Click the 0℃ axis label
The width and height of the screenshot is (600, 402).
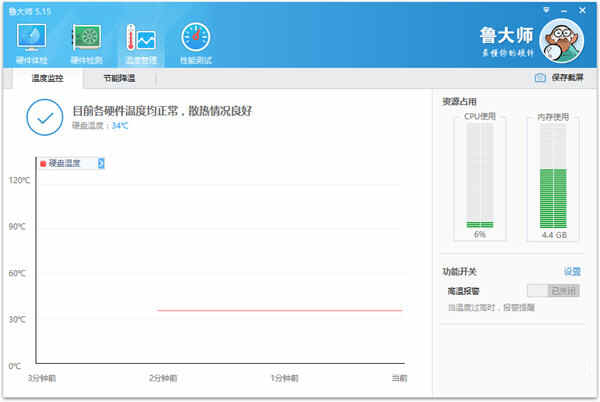15,366
